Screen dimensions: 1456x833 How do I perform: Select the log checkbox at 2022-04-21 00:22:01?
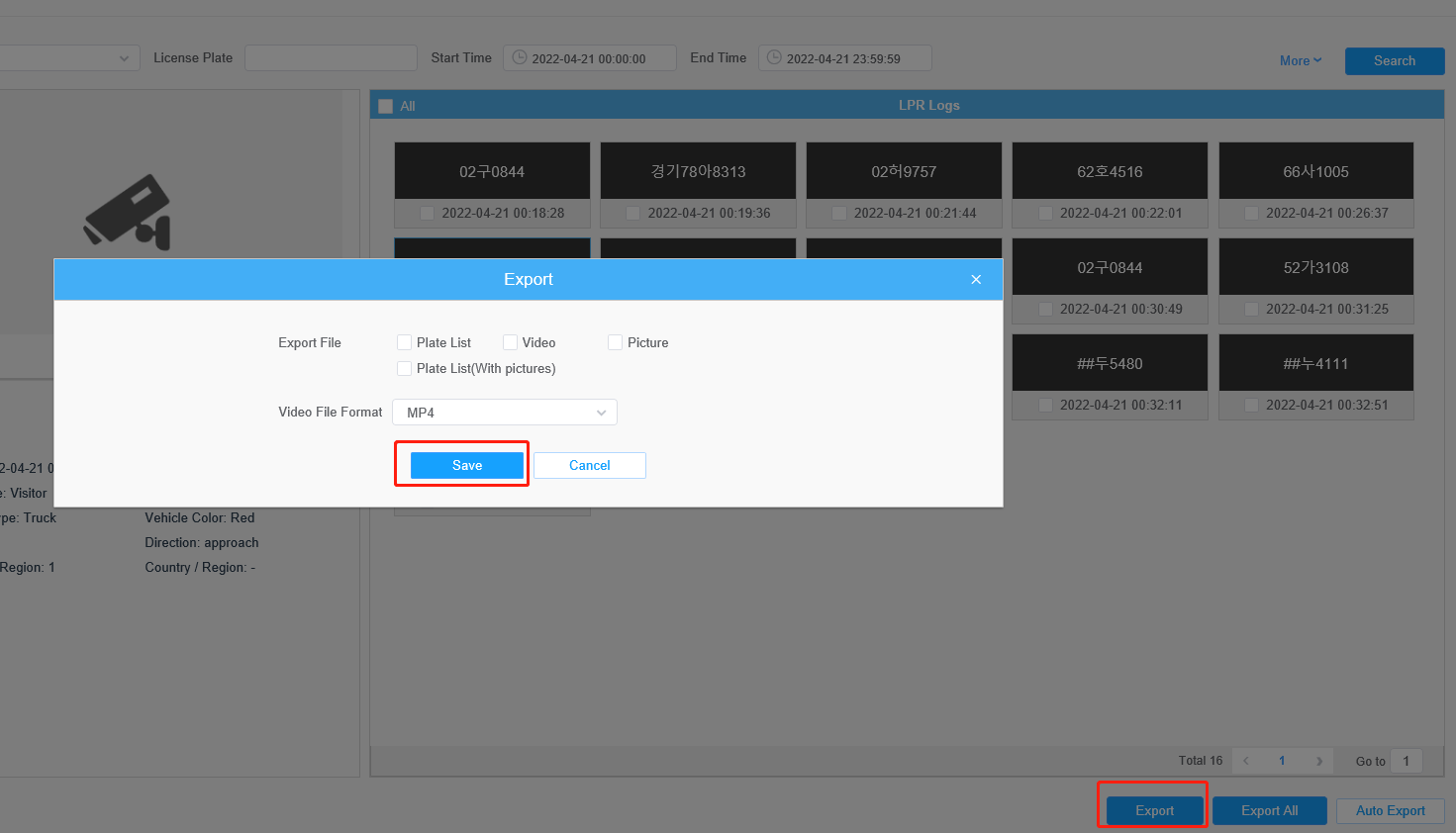[x=1045, y=213]
